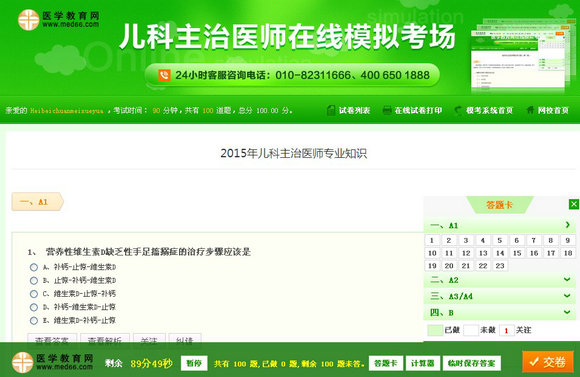Click 临时保存答案 to save answers
Viewport: 580px width, 377px height.
471,363
